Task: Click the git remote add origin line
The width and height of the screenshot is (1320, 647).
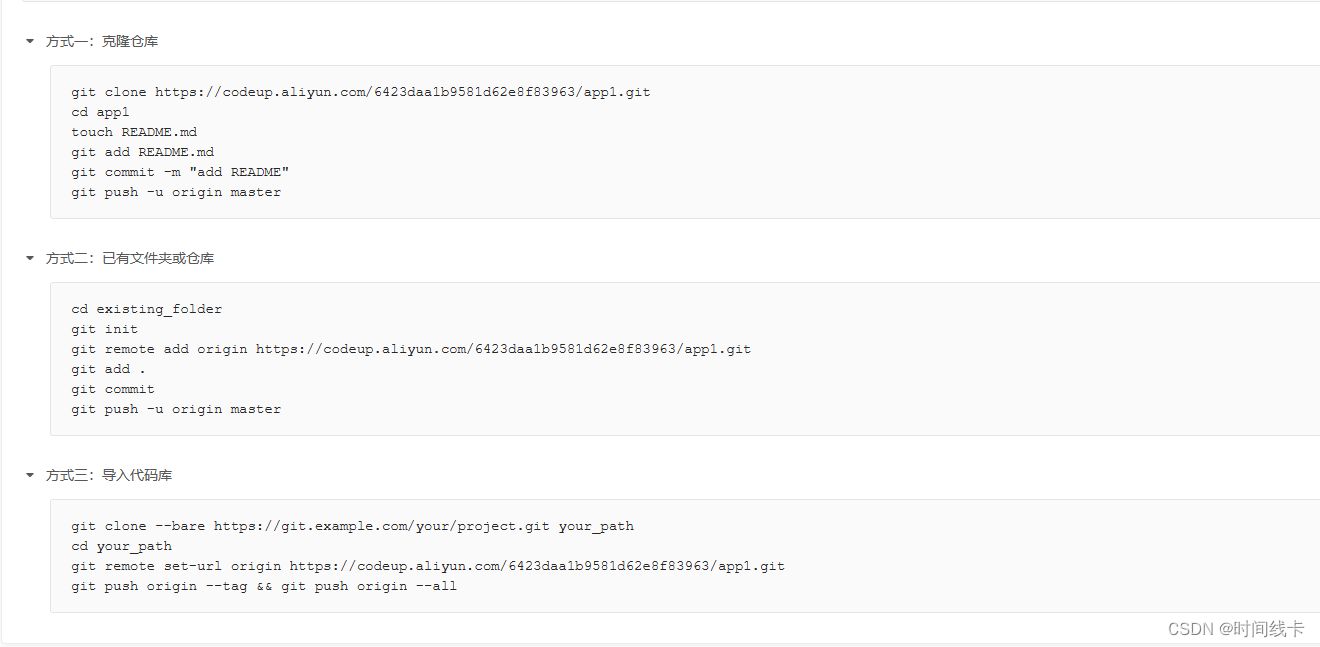Action: pyautogui.click(x=410, y=348)
